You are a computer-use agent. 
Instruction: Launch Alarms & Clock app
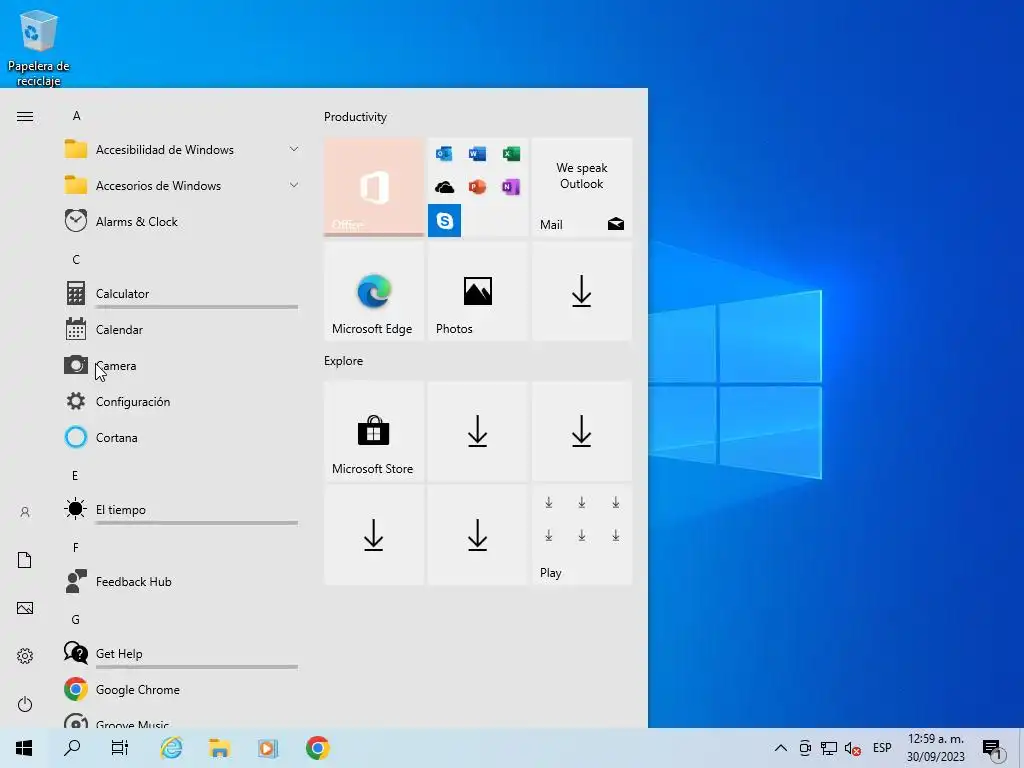coord(182,221)
